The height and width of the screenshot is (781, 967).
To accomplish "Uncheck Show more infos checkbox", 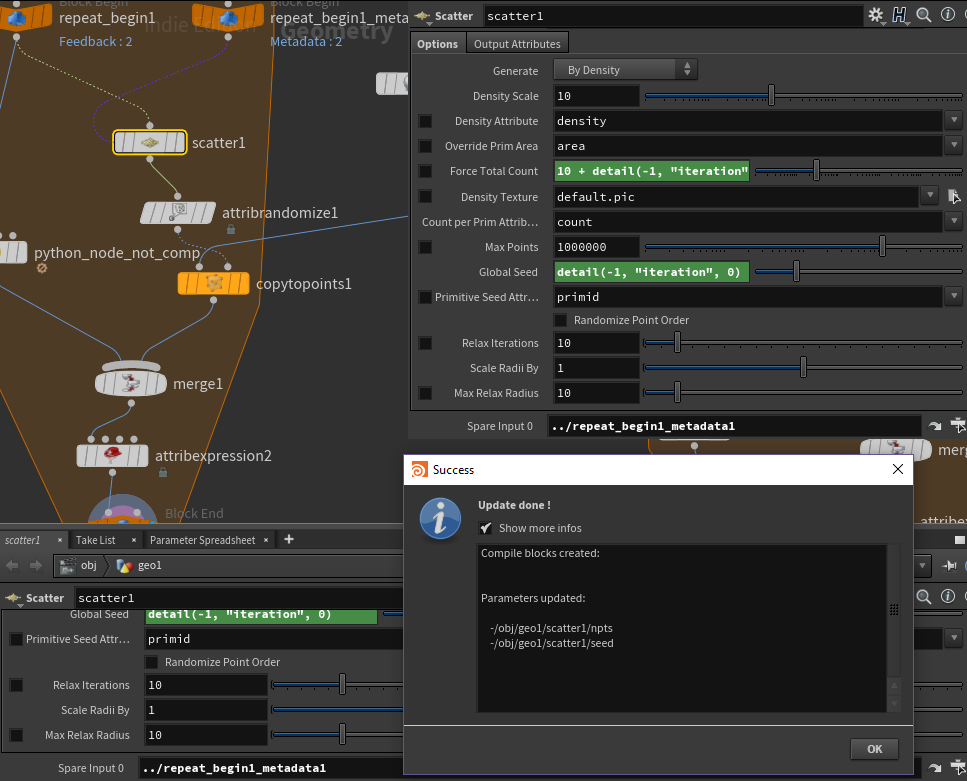I will coord(486,528).
